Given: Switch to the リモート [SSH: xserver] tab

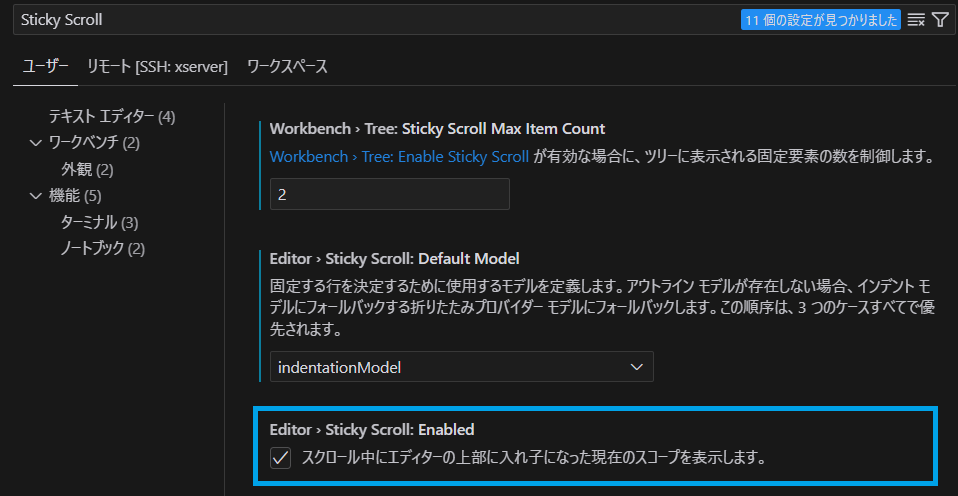Looking at the screenshot, I should (x=158, y=67).
